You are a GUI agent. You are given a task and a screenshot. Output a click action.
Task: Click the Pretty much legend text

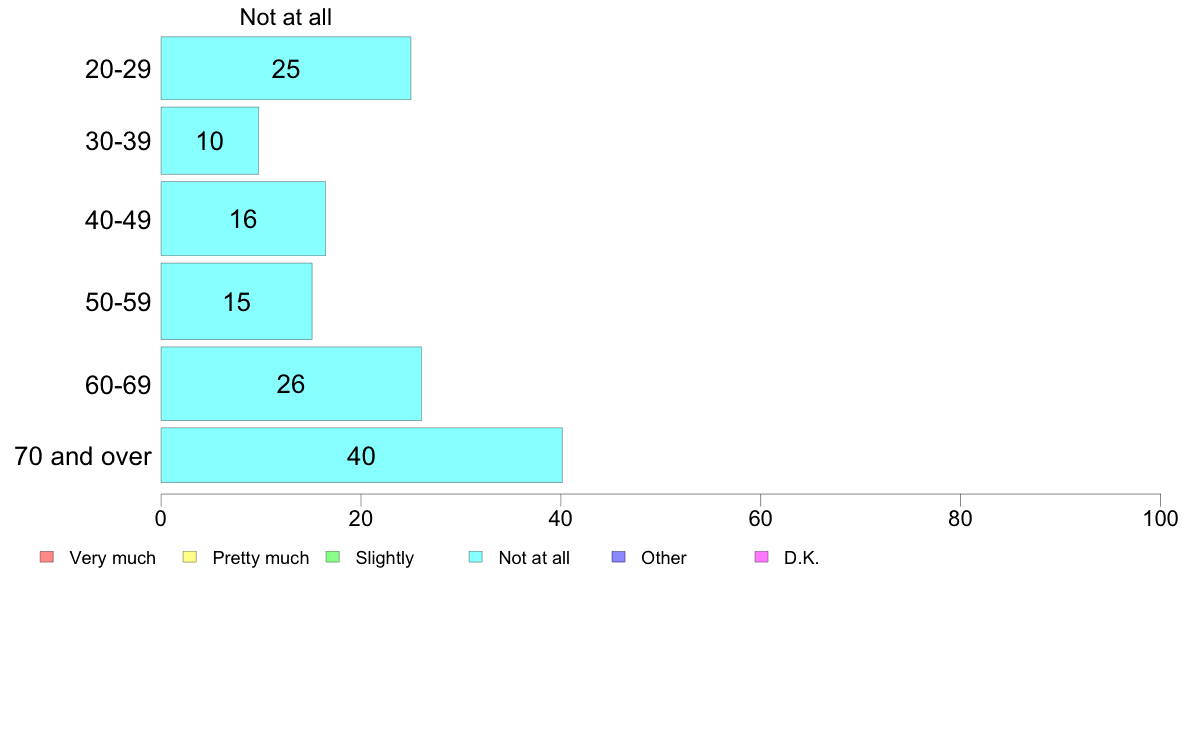coord(261,558)
